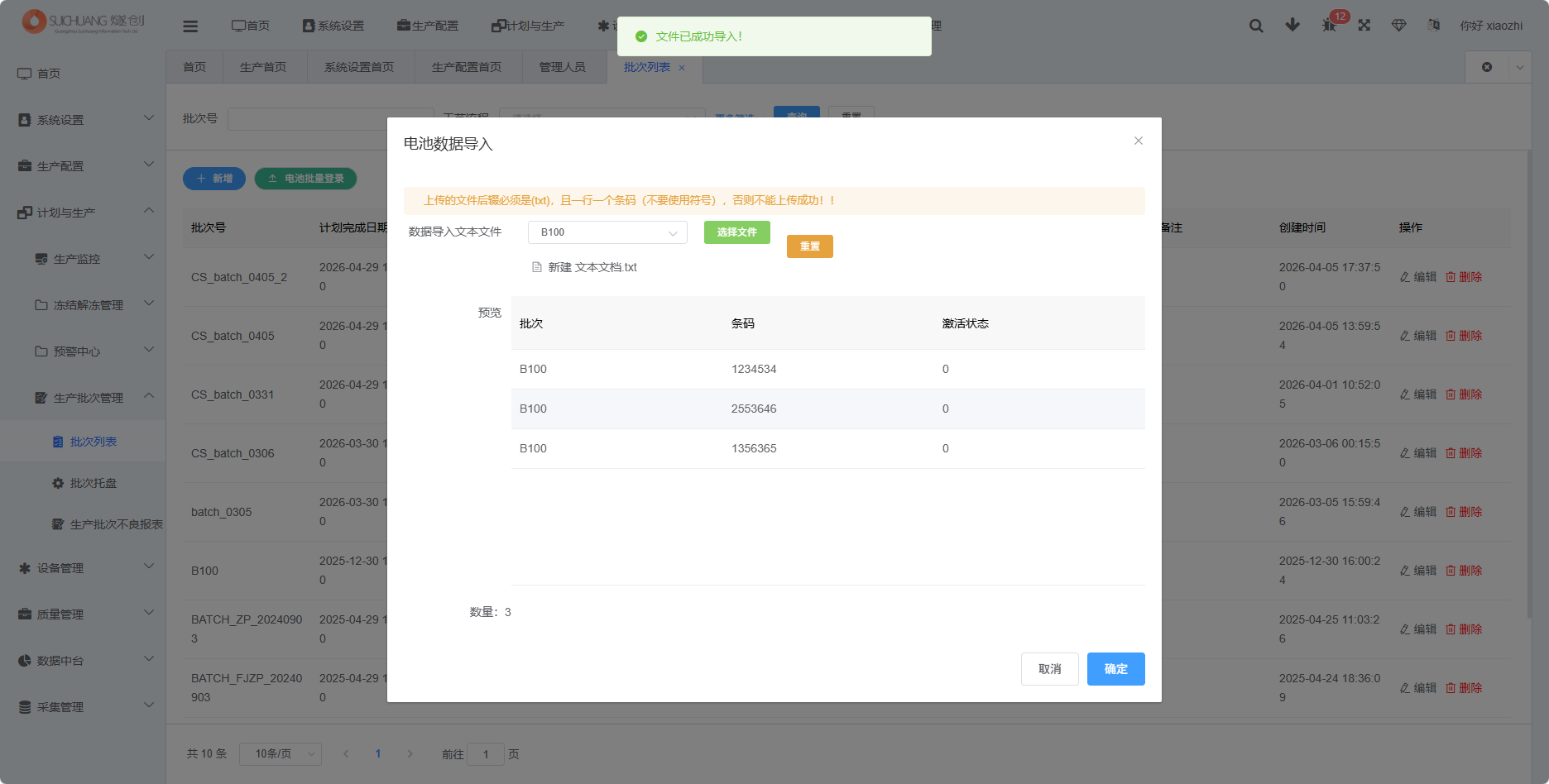Click the language translate icon

(1434, 26)
